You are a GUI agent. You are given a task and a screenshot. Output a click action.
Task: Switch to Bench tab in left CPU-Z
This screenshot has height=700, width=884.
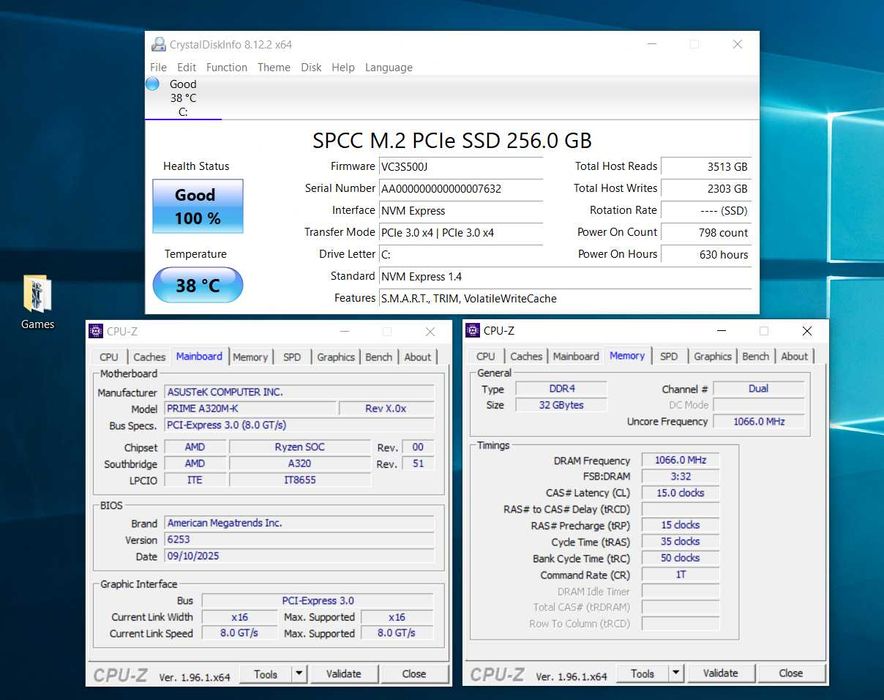coord(378,357)
